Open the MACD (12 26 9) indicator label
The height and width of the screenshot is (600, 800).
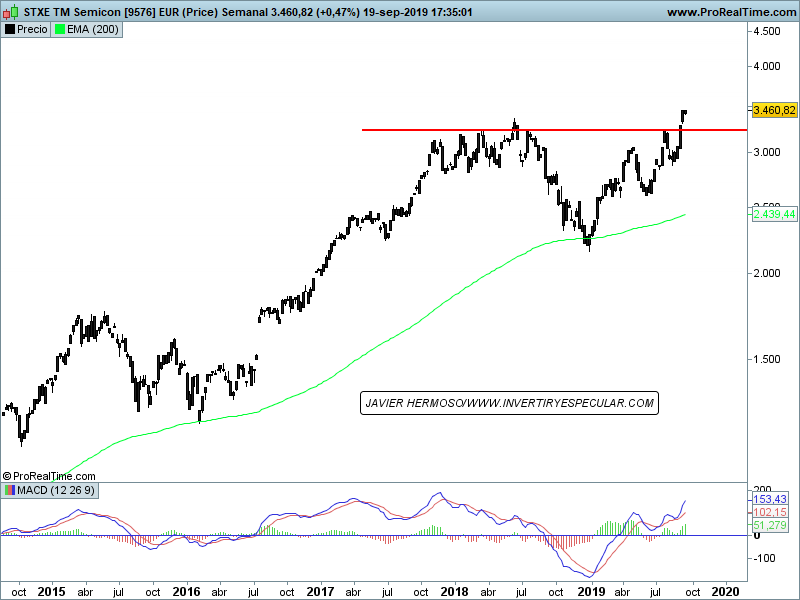click(x=56, y=490)
